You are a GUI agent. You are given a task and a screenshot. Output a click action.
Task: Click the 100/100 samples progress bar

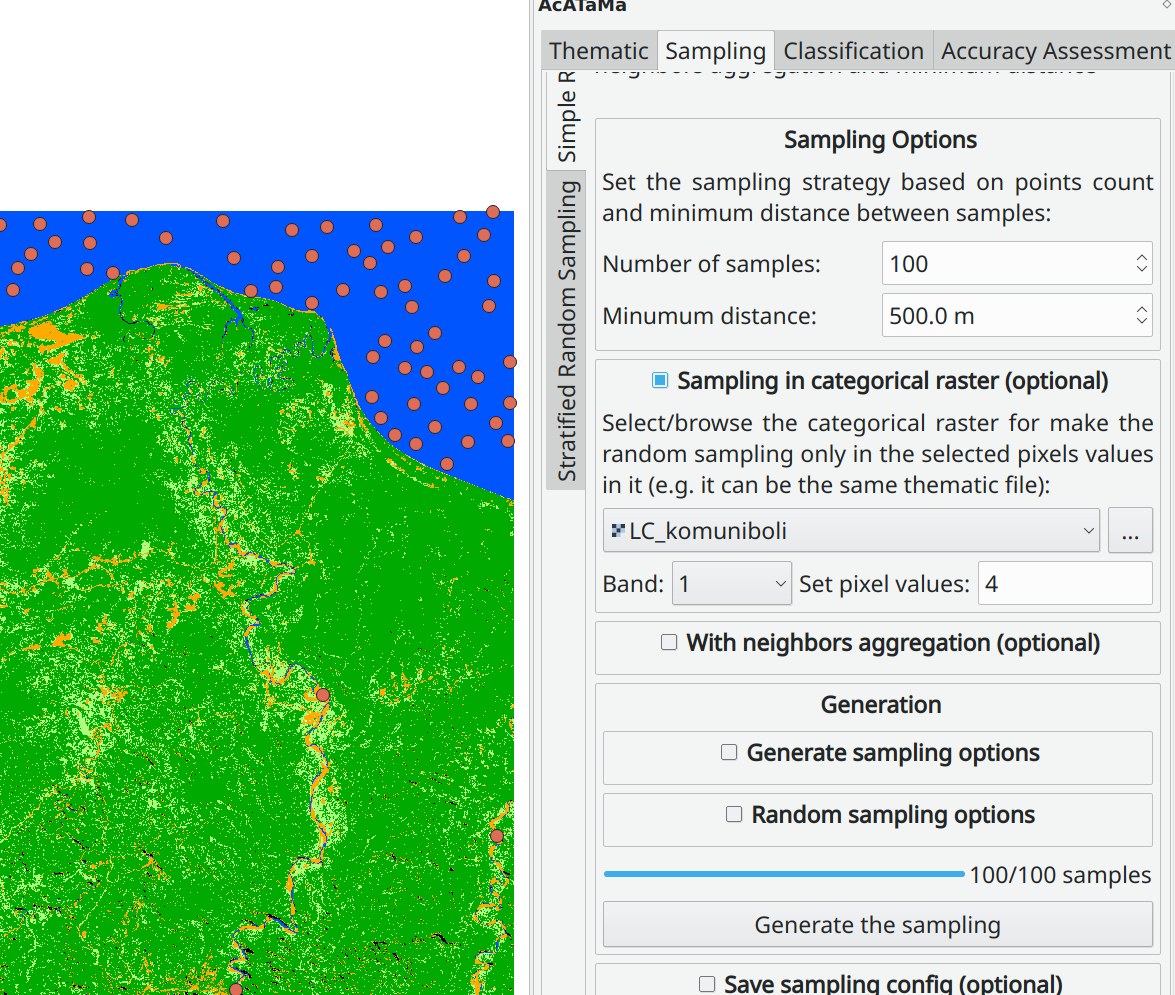pyautogui.click(x=784, y=872)
